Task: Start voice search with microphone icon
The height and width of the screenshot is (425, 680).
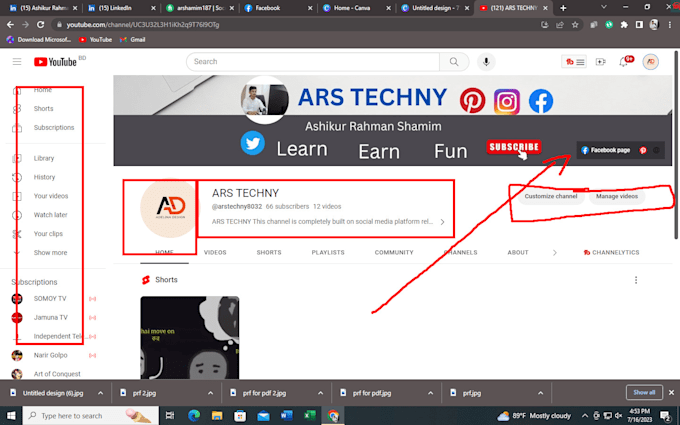Action: (x=486, y=62)
